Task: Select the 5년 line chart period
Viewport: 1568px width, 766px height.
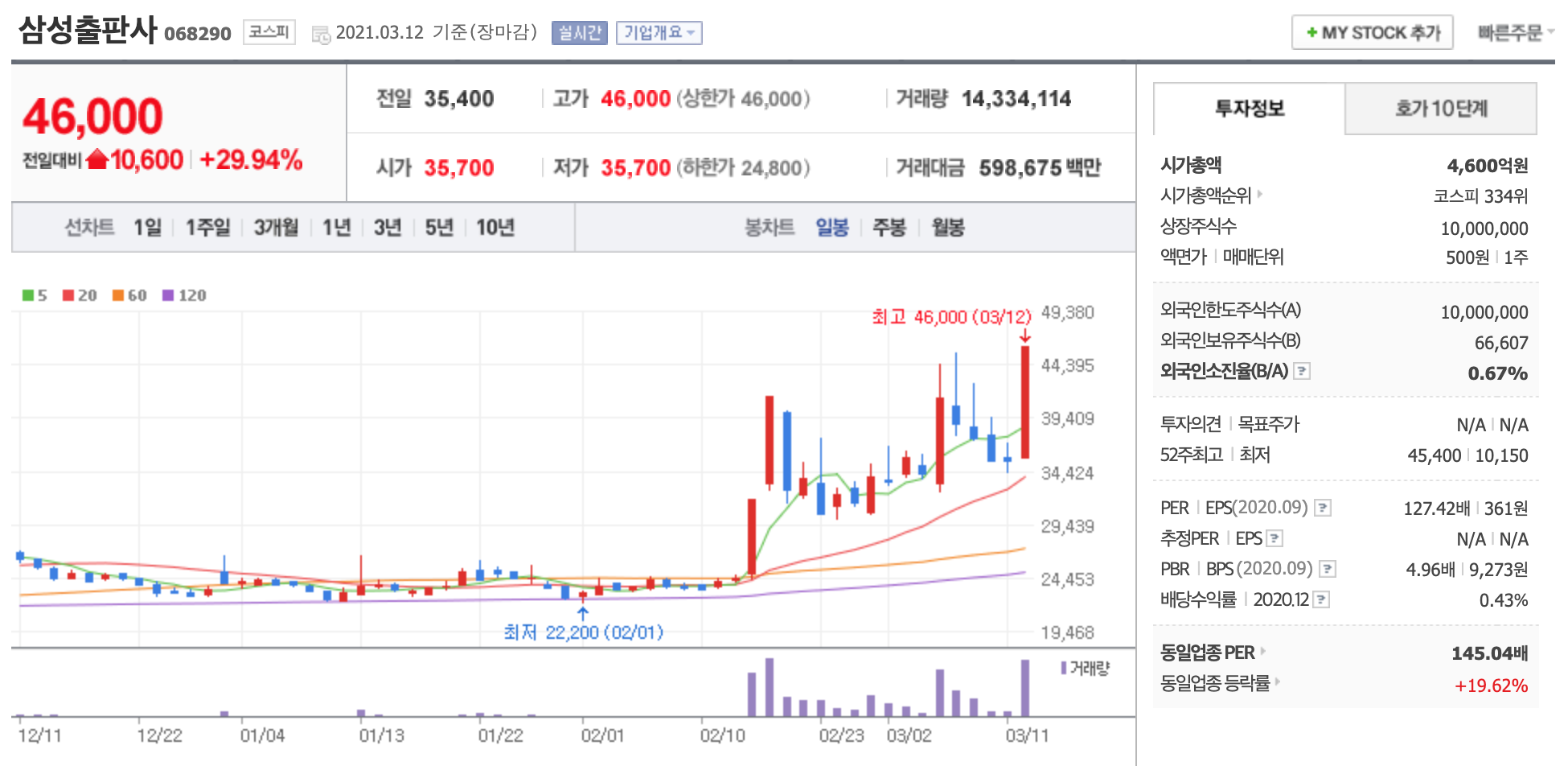Action: [x=439, y=228]
